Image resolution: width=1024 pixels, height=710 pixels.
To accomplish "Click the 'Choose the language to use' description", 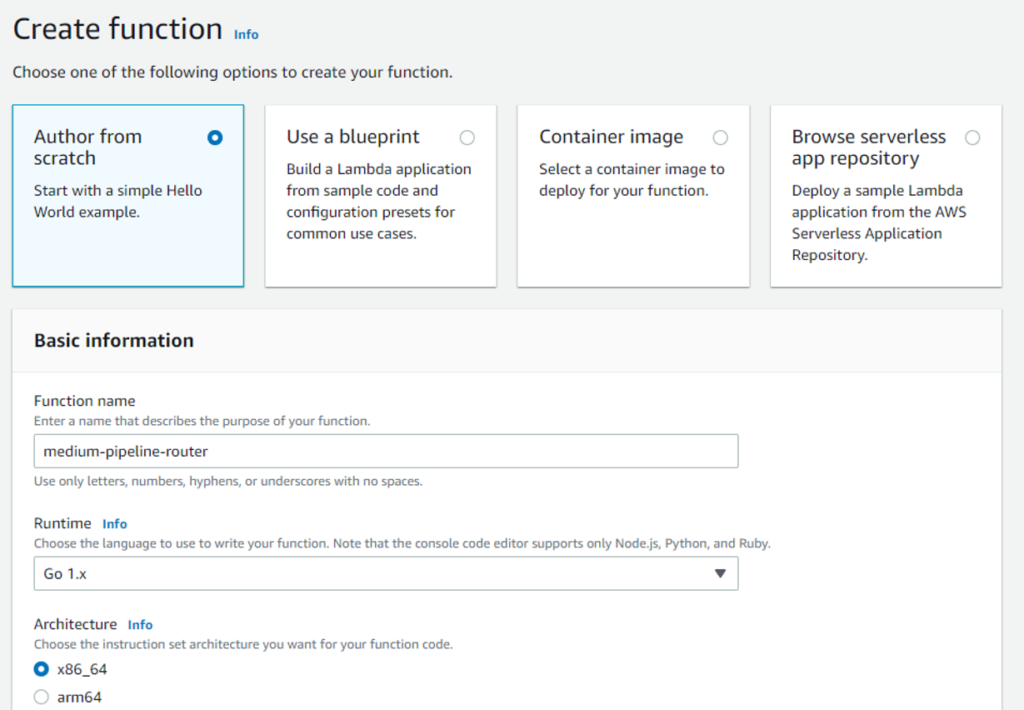I will 402,543.
